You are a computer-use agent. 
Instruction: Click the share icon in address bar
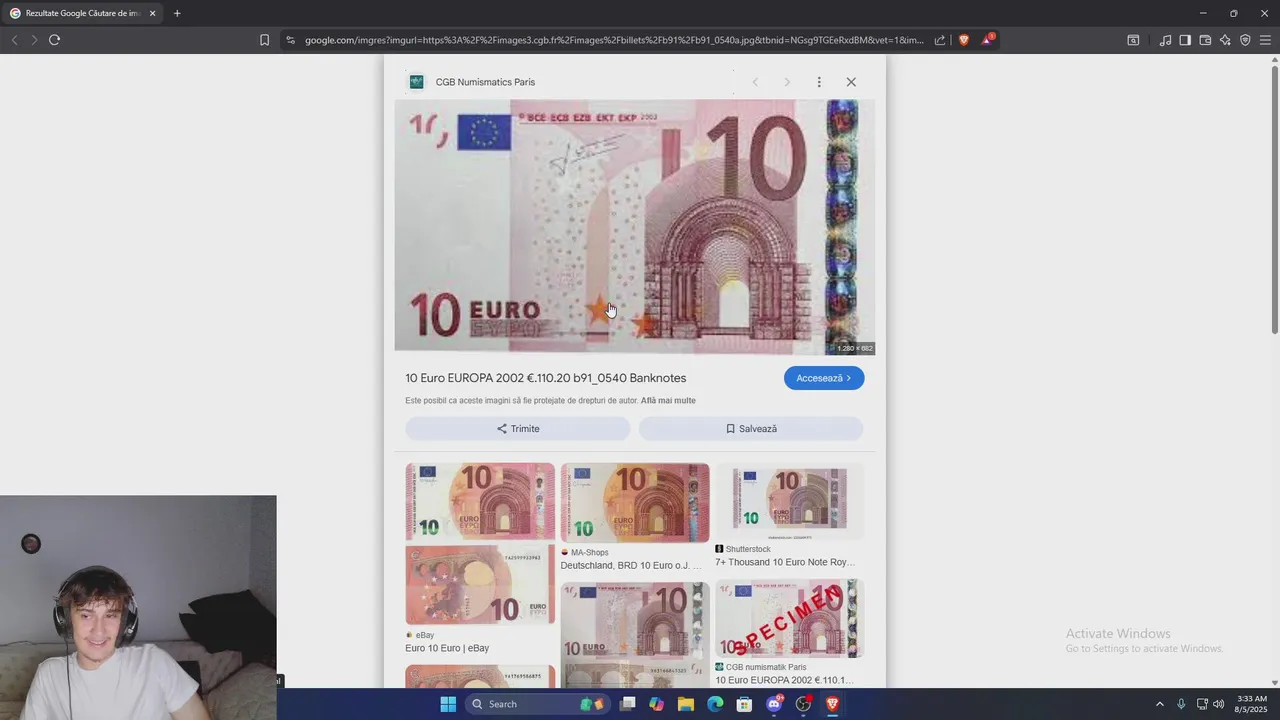(x=940, y=40)
